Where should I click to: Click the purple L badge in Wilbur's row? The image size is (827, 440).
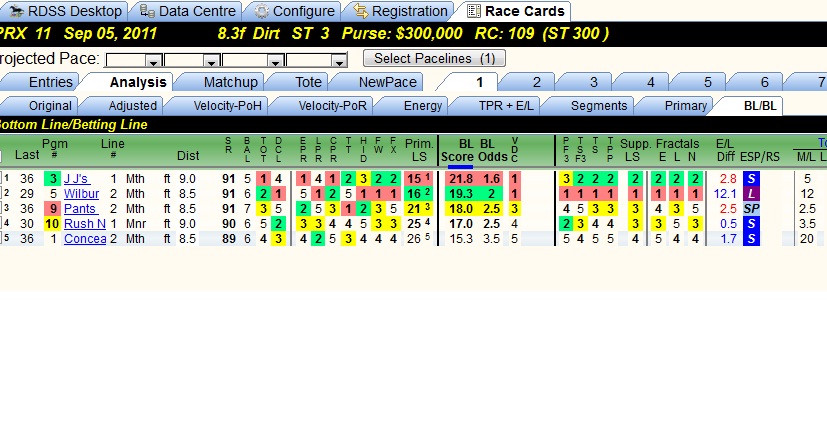pos(752,194)
